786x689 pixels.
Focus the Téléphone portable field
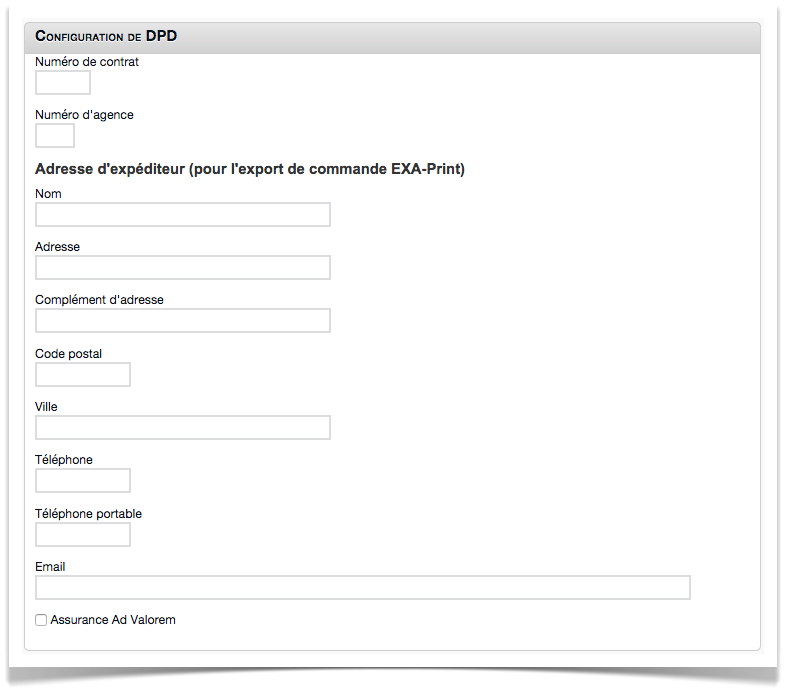tap(83, 535)
